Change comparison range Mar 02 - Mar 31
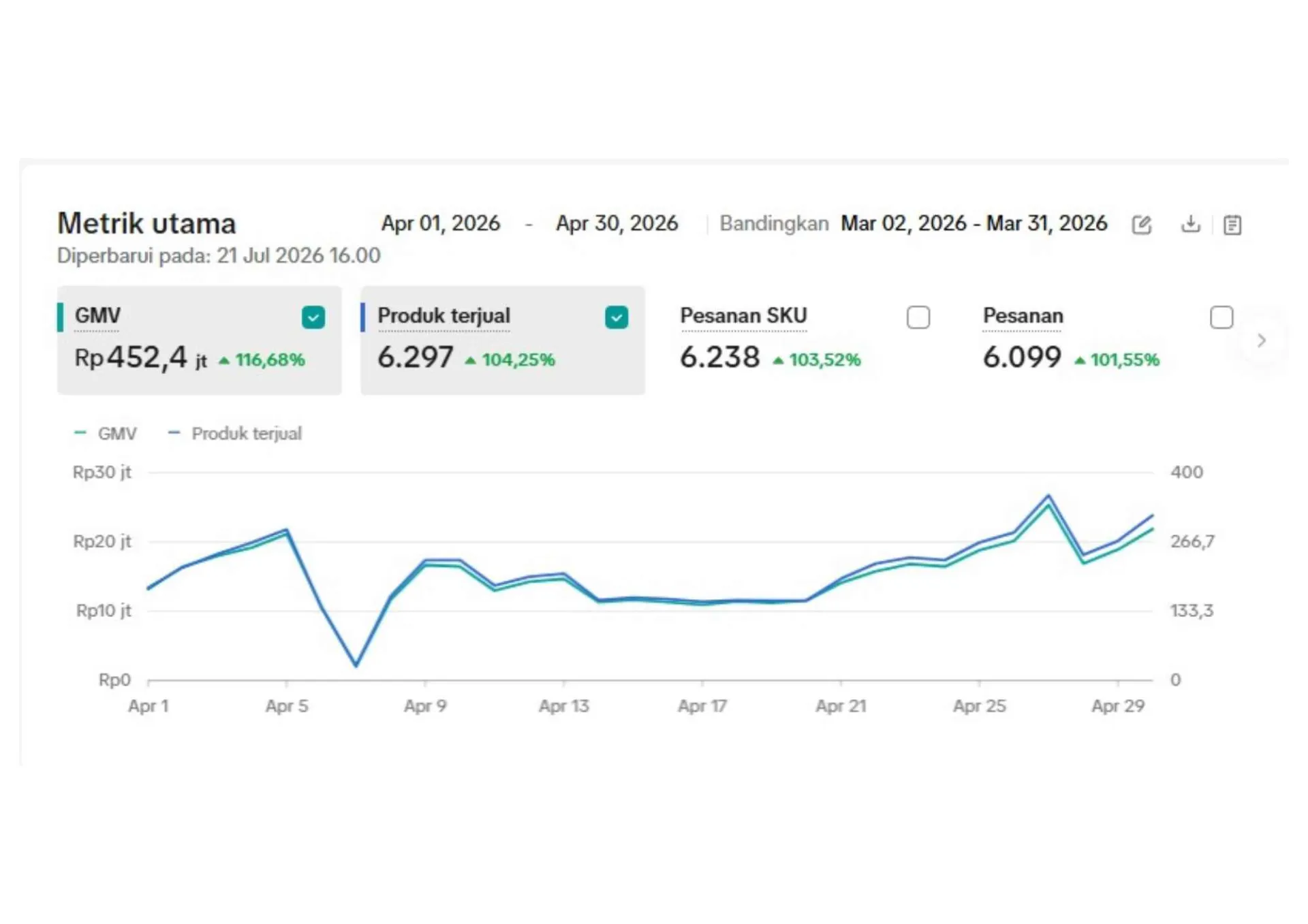1308x924 pixels. (974, 223)
